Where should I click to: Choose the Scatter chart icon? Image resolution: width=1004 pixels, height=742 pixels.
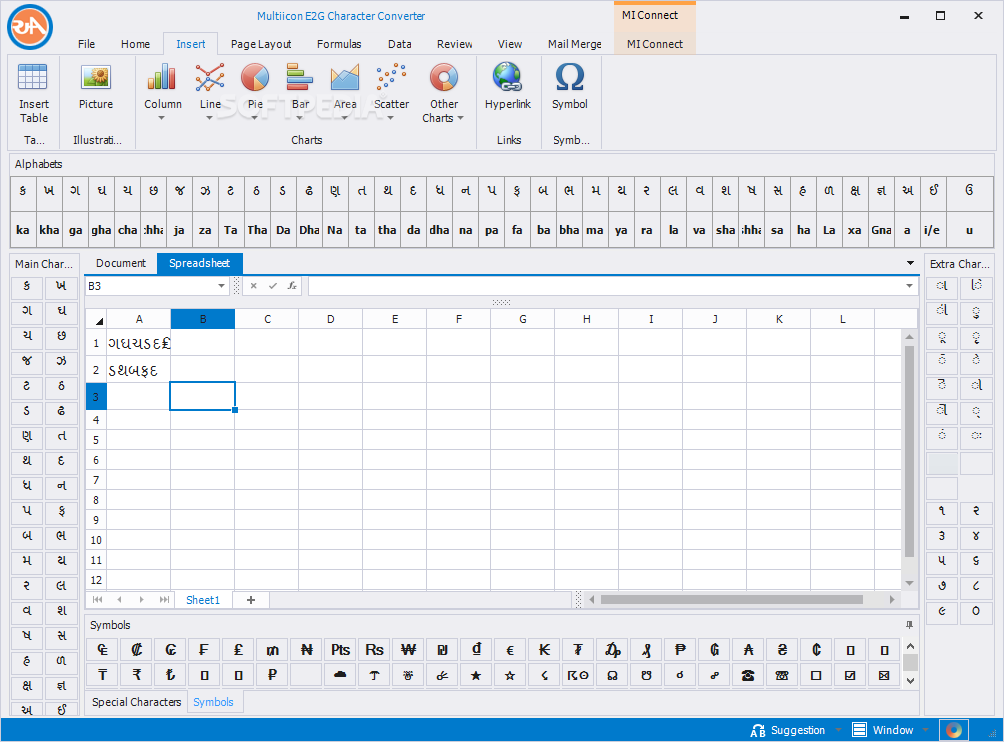pyautogui.click(x=391, y=78)
